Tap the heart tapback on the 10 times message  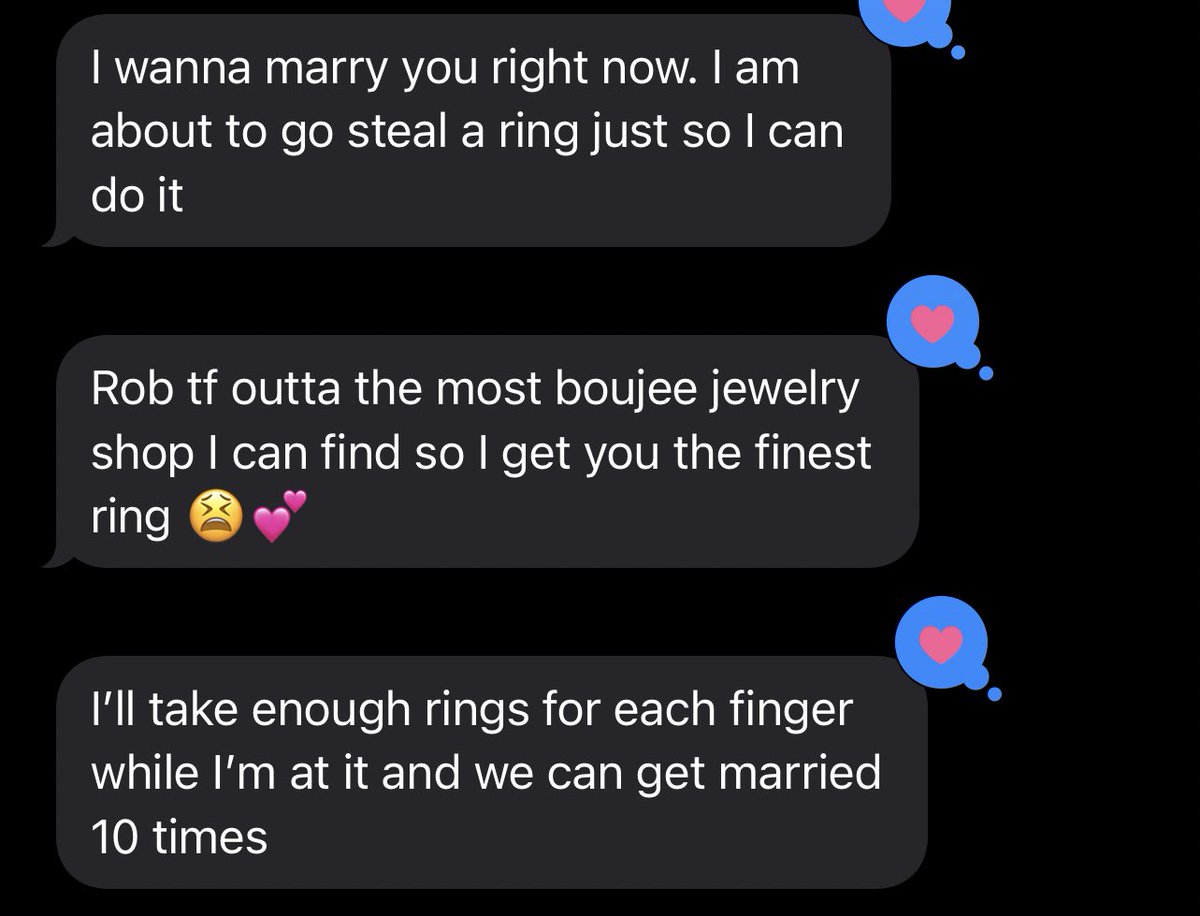[941, 644]
